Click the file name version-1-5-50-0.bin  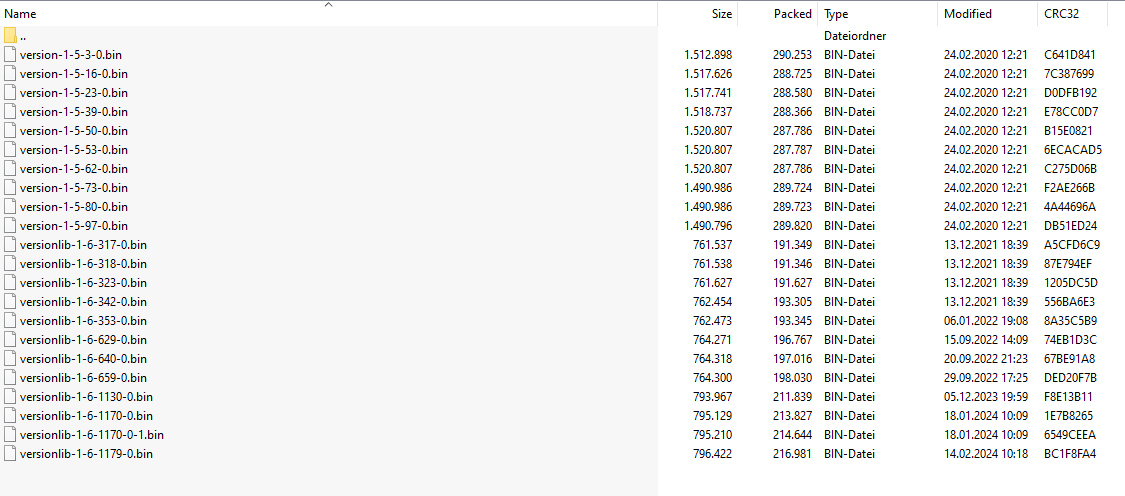pyautogui.click(x=74, y=131)
